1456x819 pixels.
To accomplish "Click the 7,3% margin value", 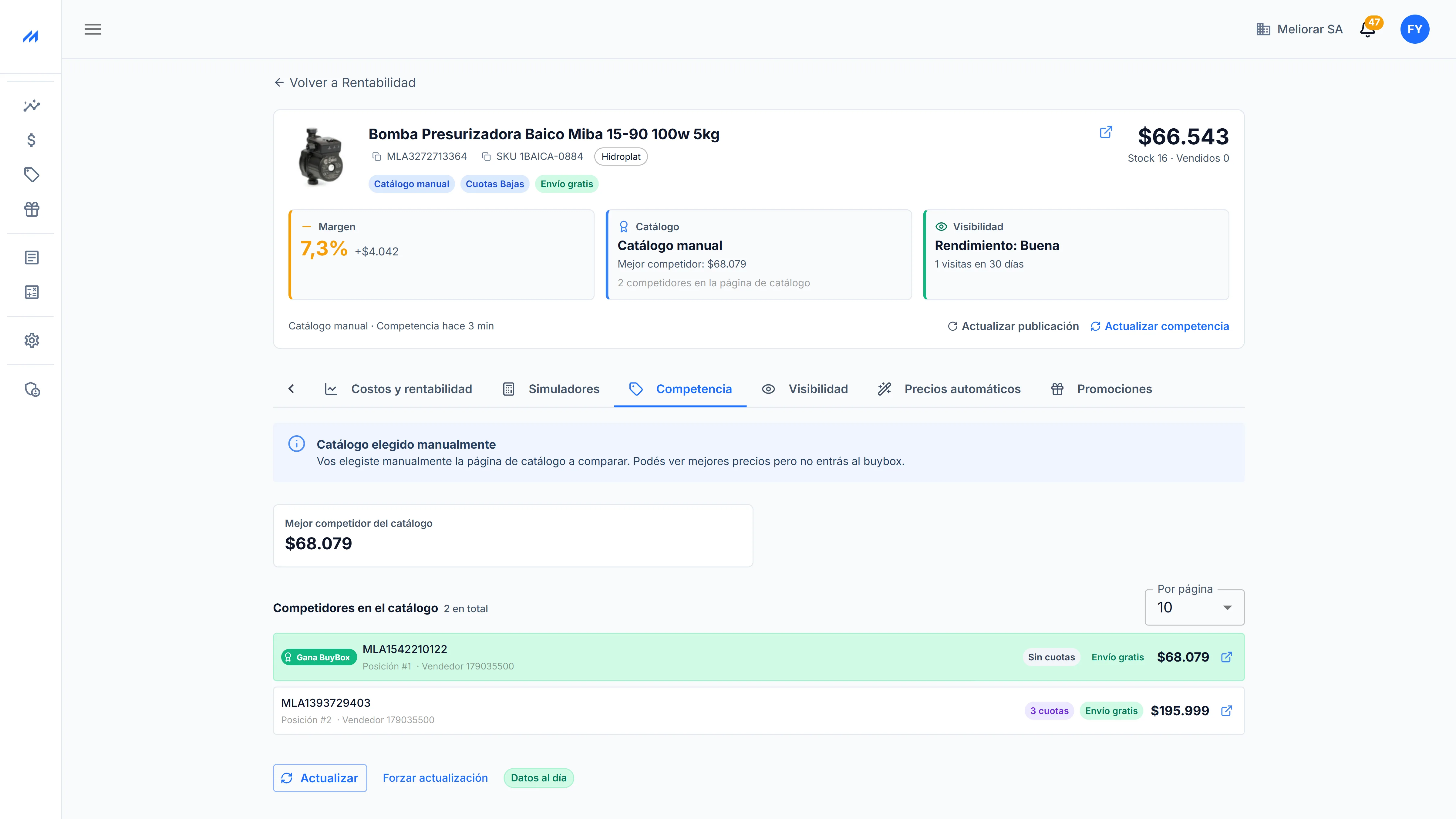I will click(324, 249).
